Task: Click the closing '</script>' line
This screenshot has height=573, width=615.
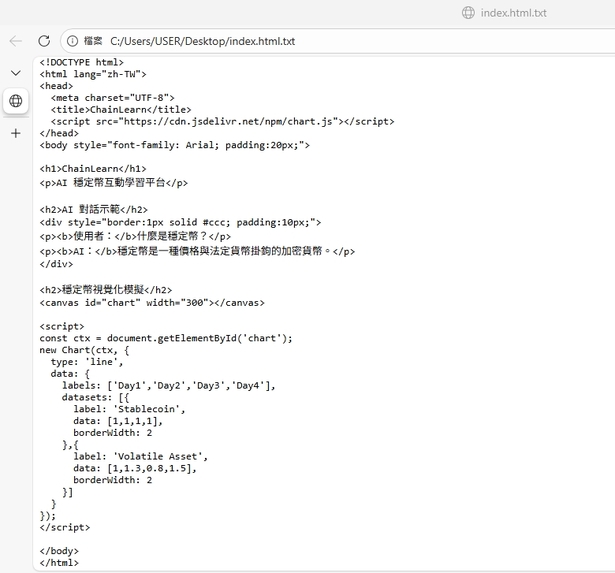Action: (65, 528)
